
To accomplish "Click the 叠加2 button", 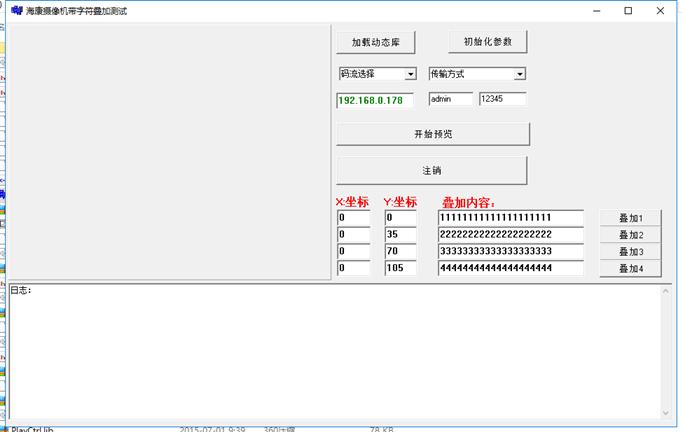I will (630, 235).
